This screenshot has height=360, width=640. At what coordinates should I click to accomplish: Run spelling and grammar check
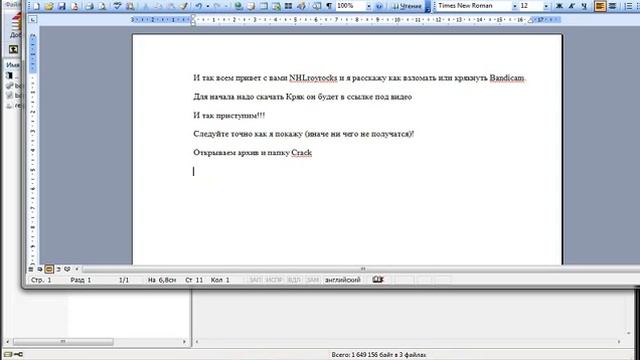(118, 6)
